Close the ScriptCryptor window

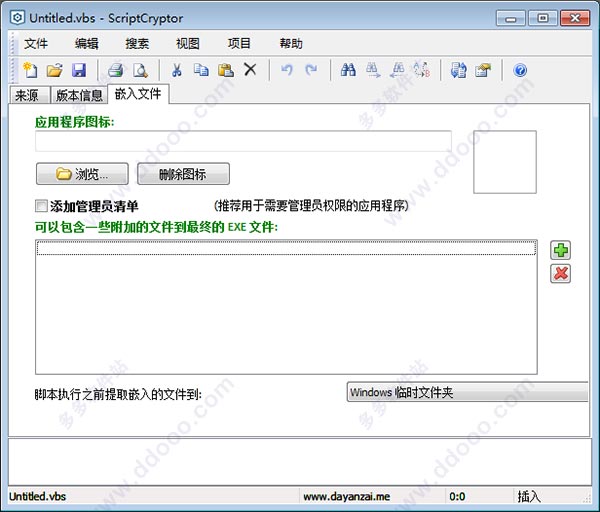tap(575, 18)
